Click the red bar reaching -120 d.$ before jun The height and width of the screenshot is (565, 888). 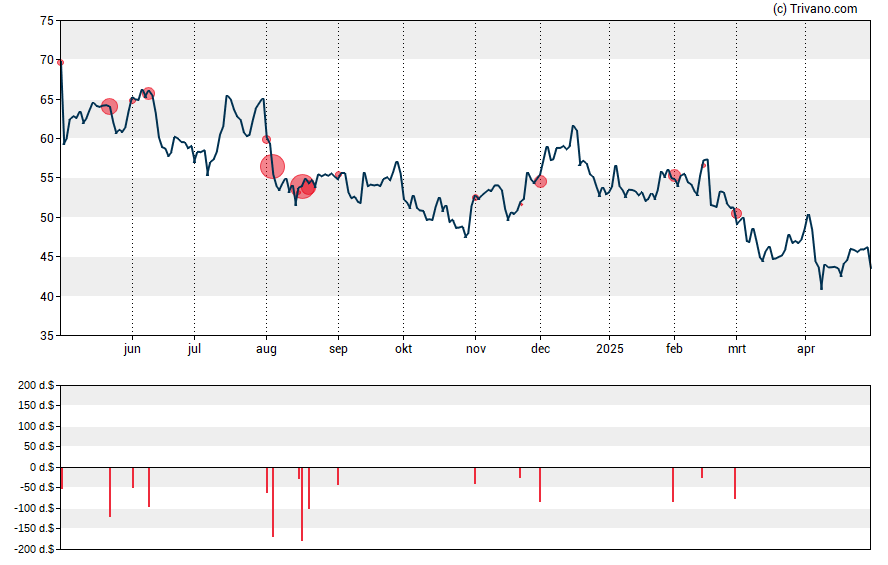click(x=110, y=492)
